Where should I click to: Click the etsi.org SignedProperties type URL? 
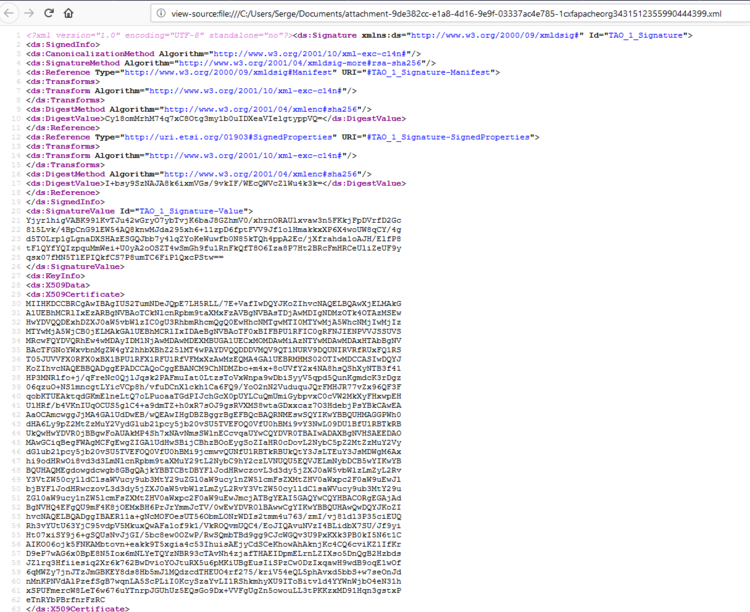coord(228,137)
